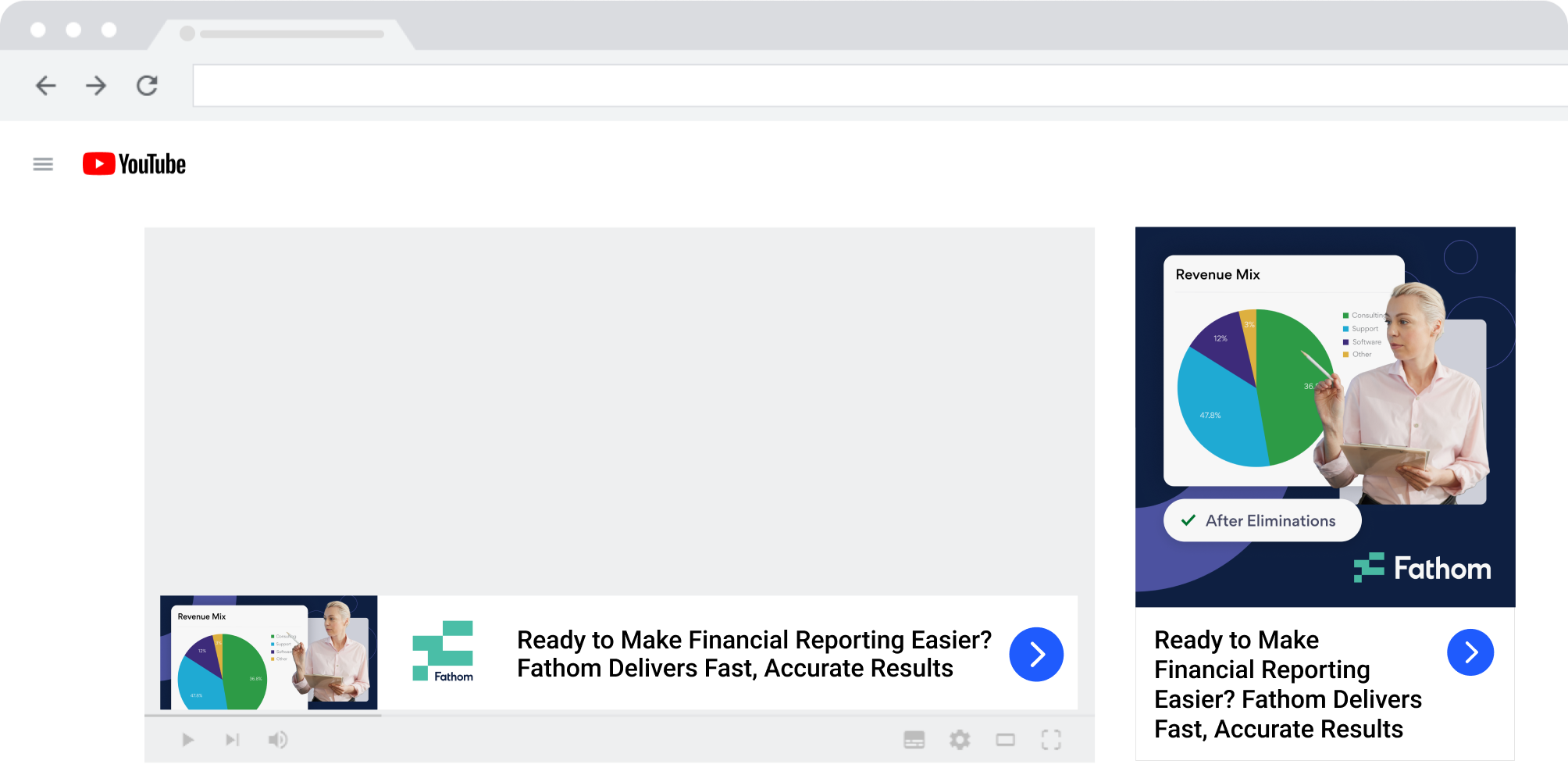Reload the page with refresh icon

click(x=147, y=85)
